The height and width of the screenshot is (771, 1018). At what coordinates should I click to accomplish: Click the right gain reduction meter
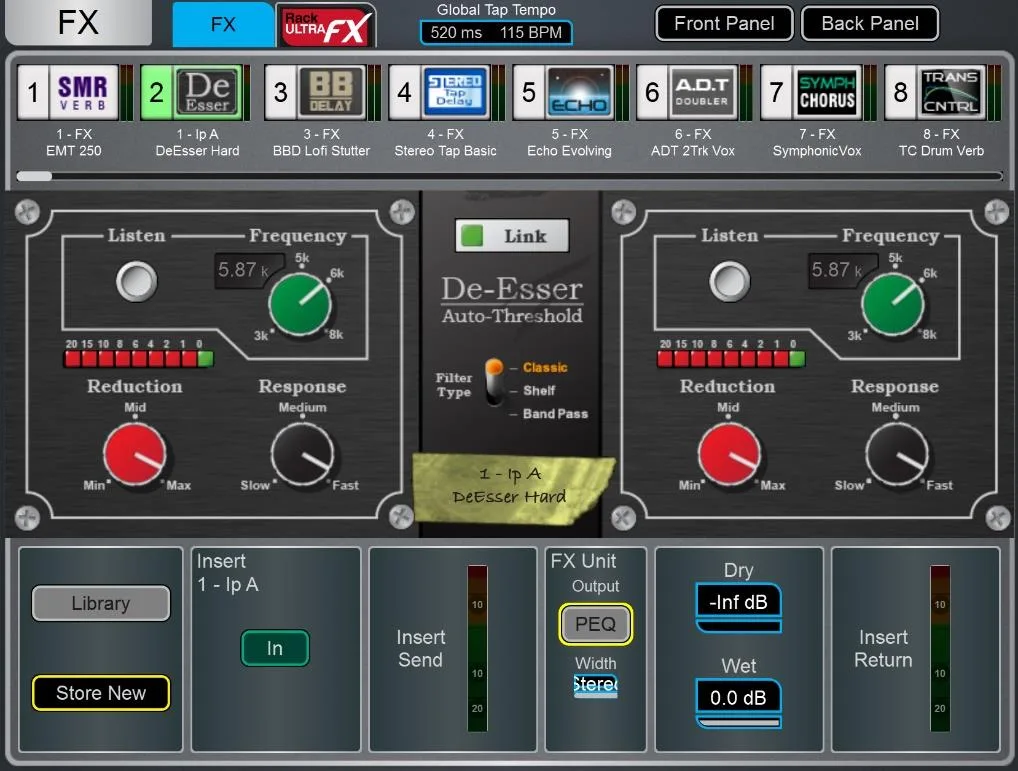pyautogui.click(x=732, y=358)
